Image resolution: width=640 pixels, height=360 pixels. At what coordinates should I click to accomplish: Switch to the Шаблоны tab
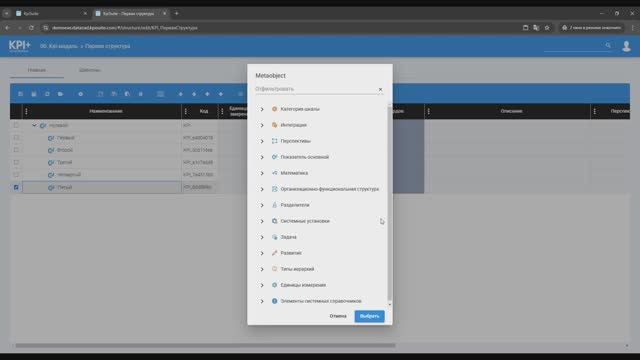(89, 70)
